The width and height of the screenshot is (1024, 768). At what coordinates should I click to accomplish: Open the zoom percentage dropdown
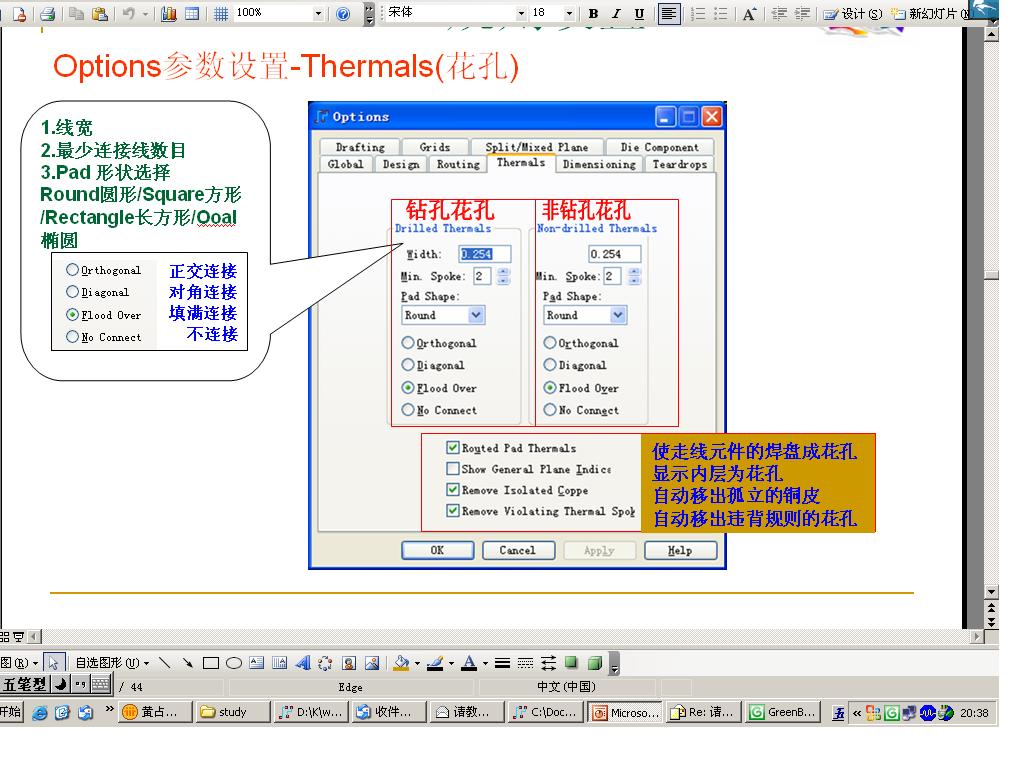click(319, 14)
